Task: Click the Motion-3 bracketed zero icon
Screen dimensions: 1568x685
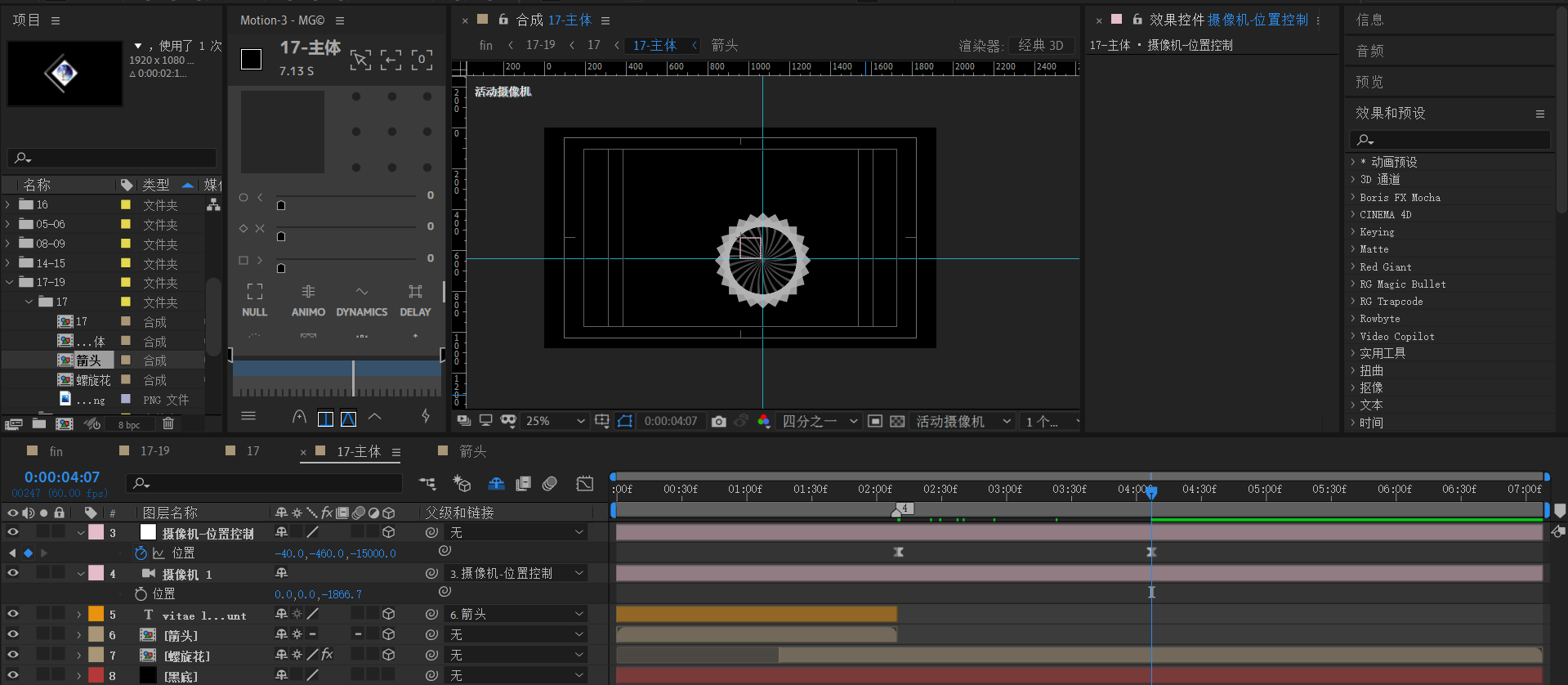Action: tap(422, 60)
